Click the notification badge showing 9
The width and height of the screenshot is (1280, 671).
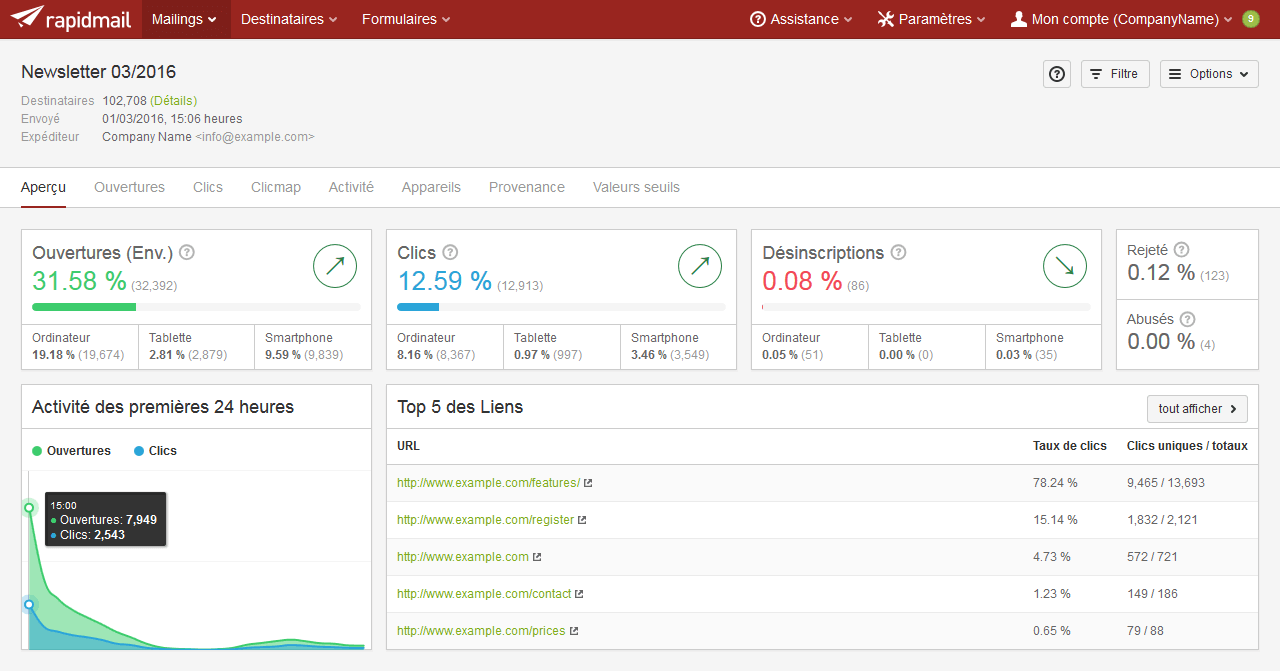point(1250,19)
